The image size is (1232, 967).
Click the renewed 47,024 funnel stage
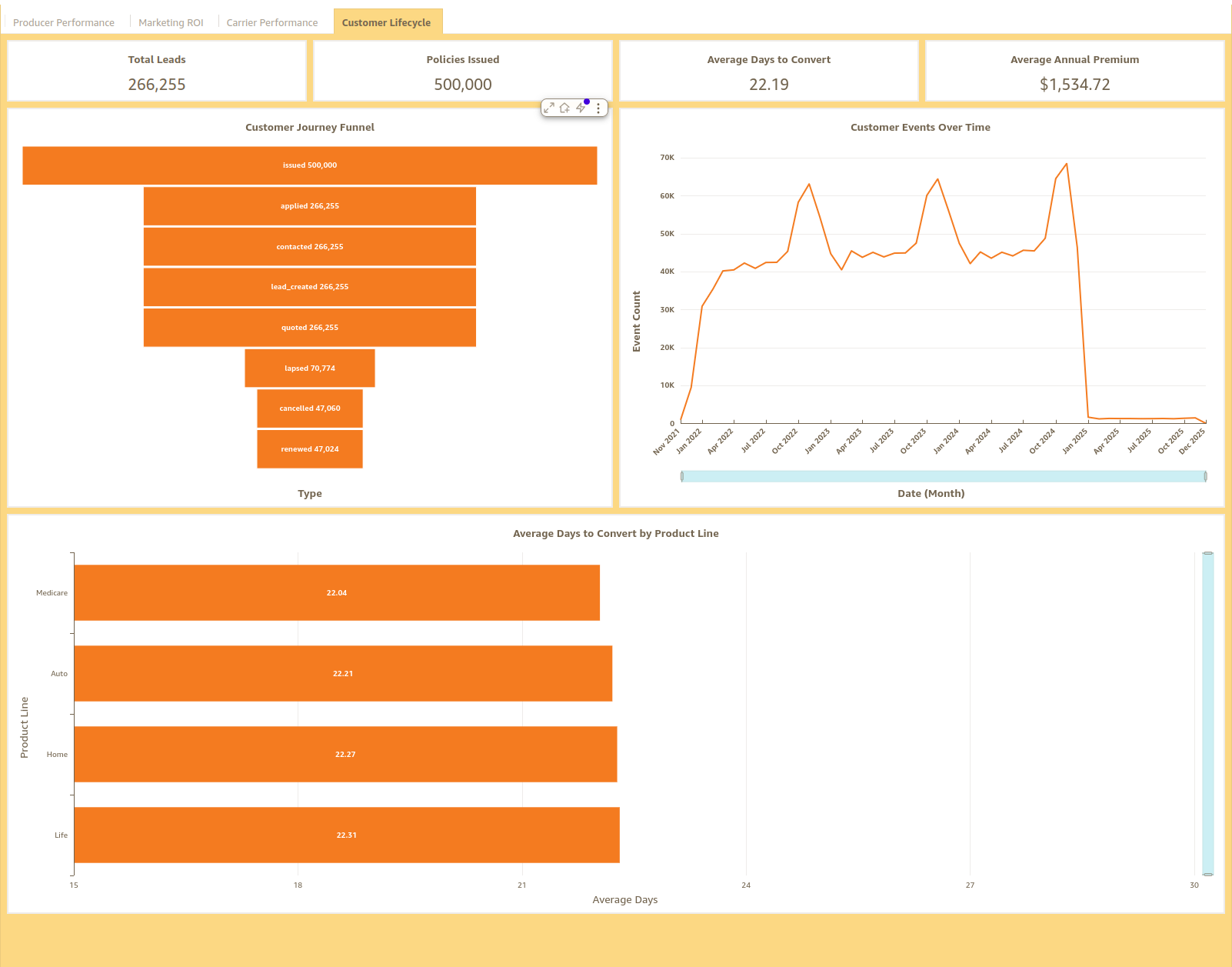[x=310, y=448]
